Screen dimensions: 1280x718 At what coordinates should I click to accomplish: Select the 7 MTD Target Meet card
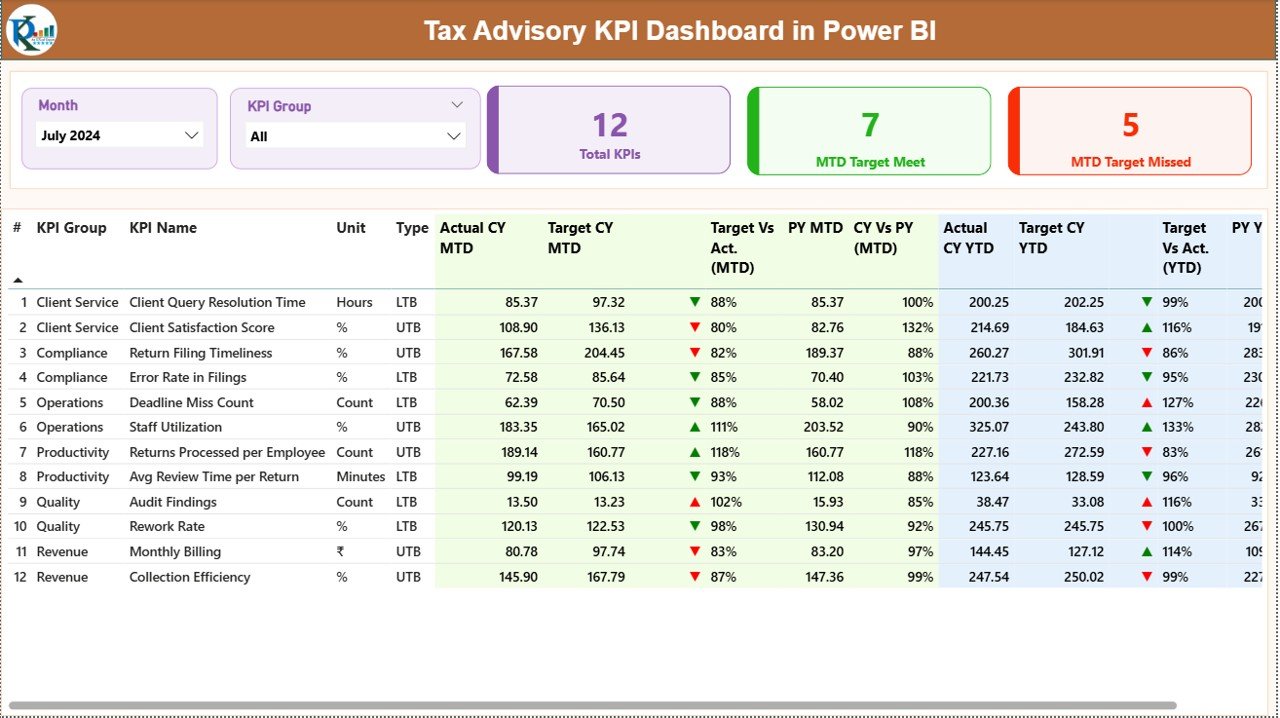click(x=869, y=131)
